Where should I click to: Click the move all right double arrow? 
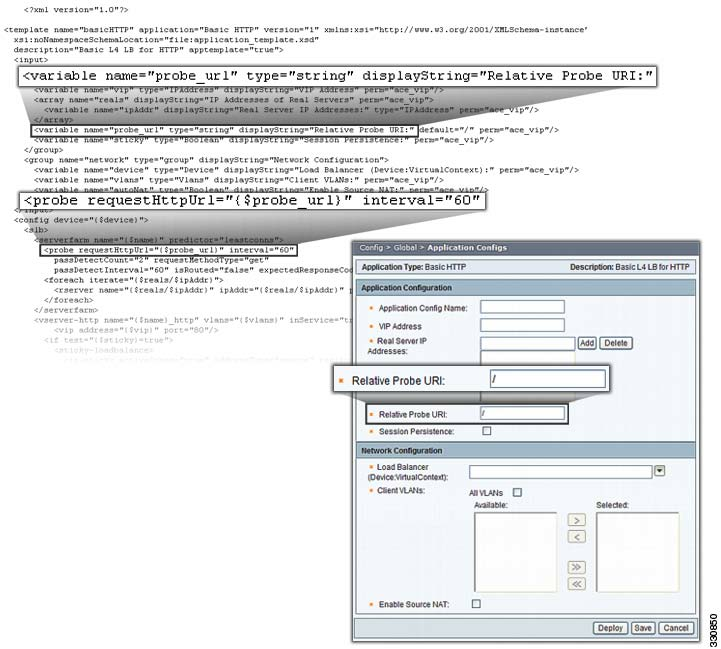[x=577, y=567]
